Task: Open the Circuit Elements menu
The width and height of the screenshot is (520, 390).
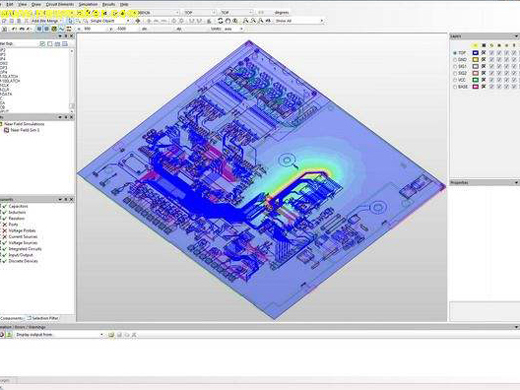Action: (60, 4)
